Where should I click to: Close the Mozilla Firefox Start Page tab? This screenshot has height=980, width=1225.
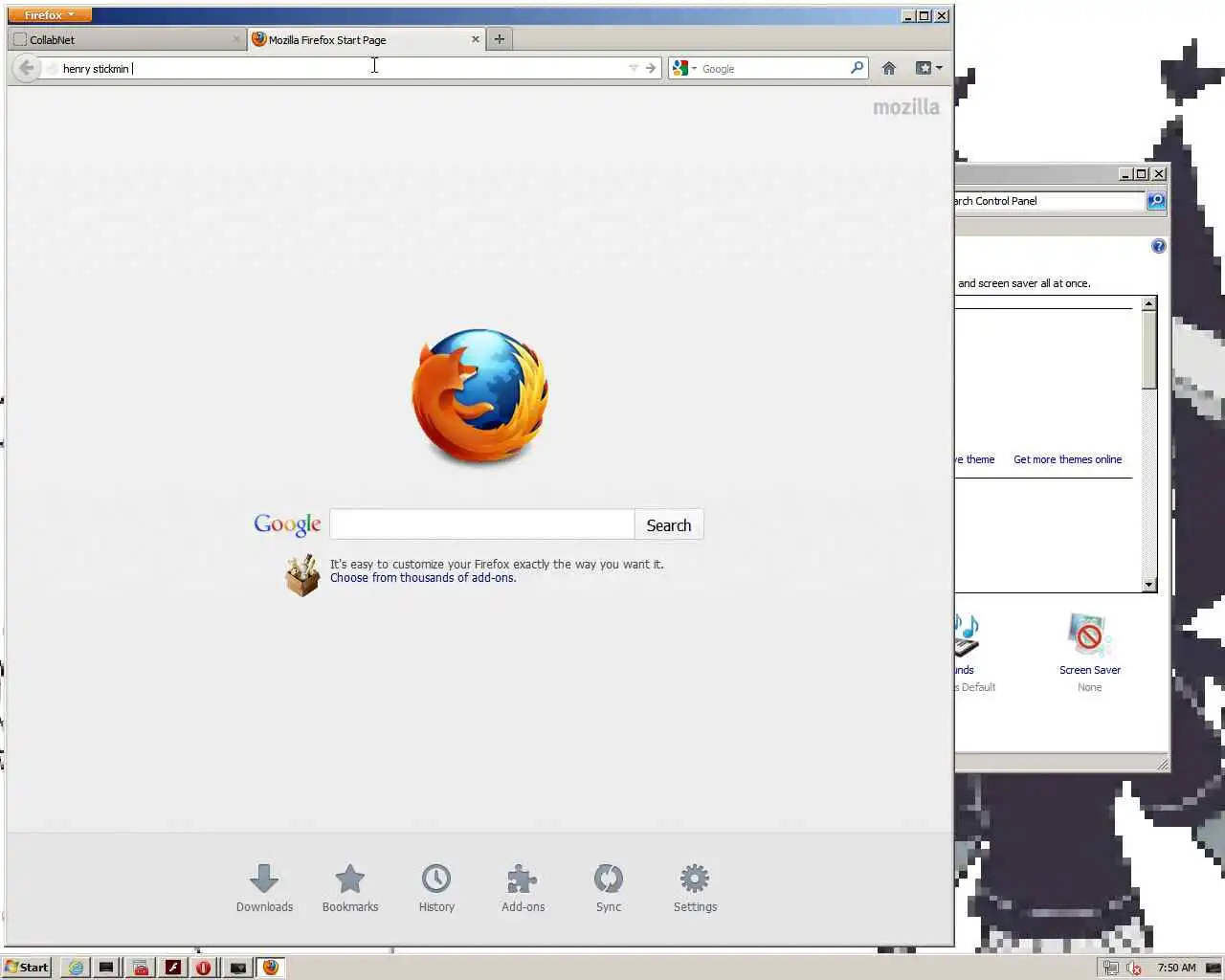pyautogui.click(x=475, y=39)
